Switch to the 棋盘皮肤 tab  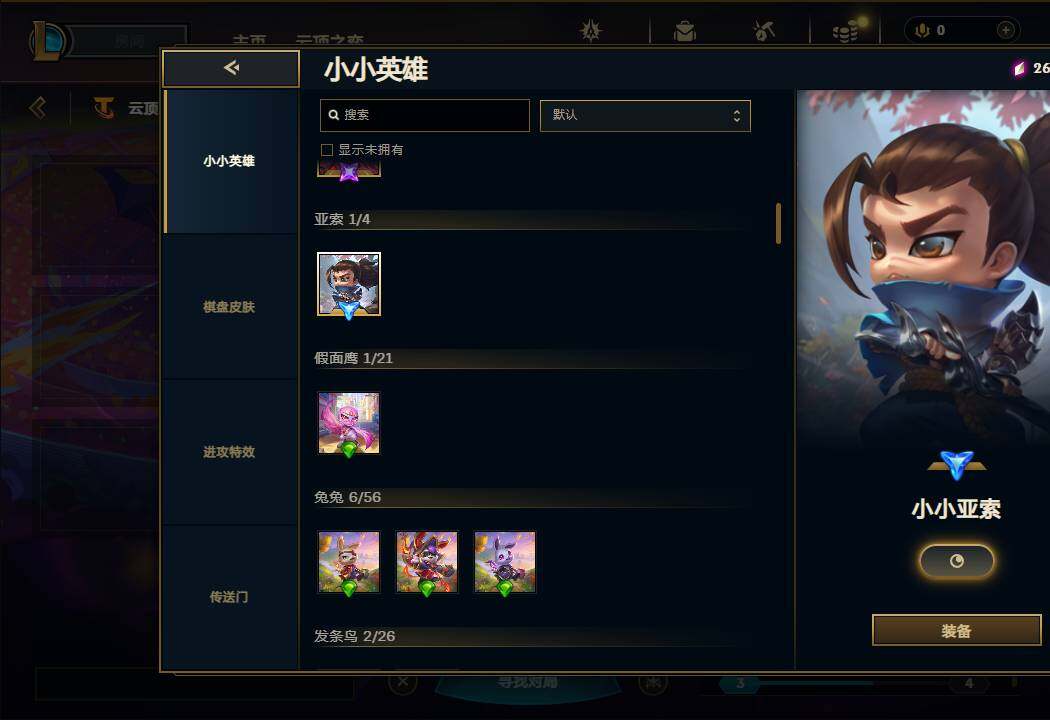(x=229, y=307)
